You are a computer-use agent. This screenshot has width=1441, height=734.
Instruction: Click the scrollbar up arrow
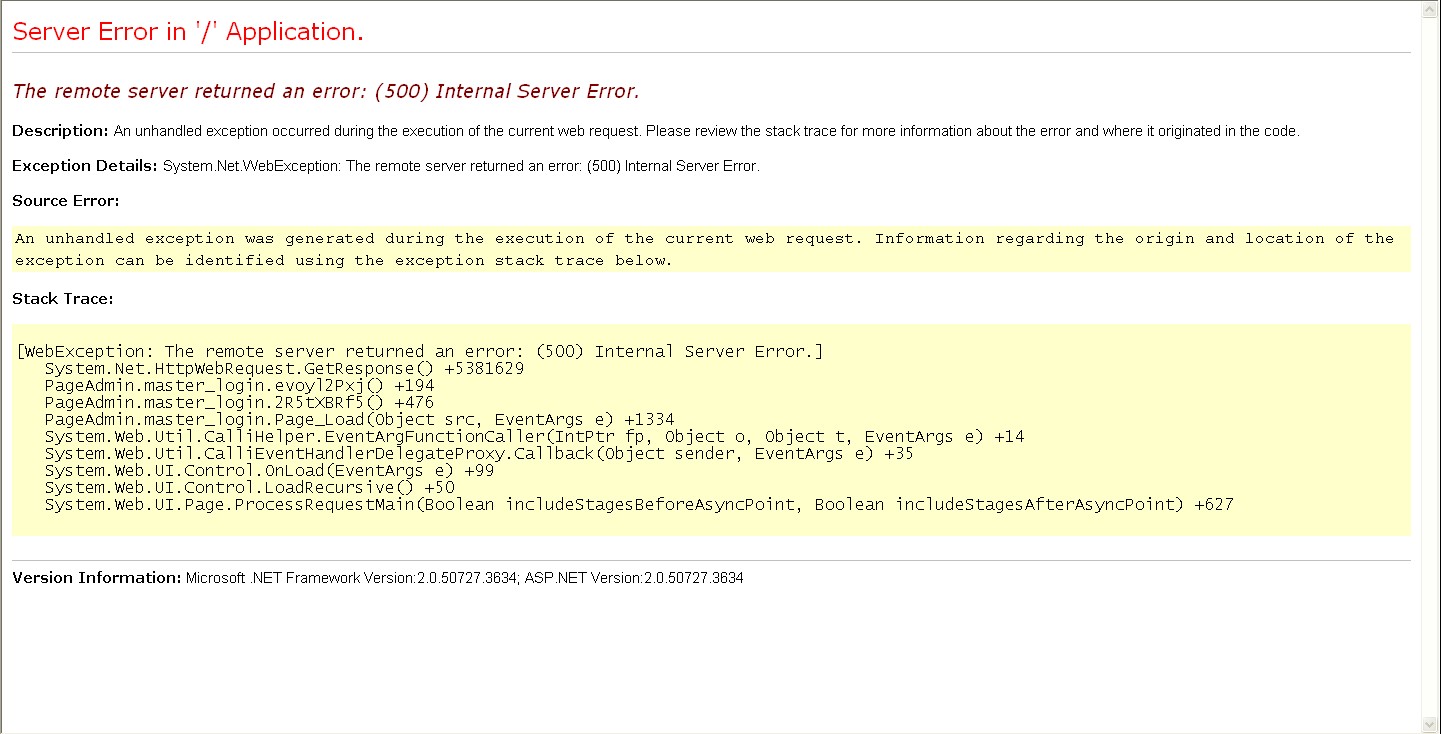[x=1430, y=9]
